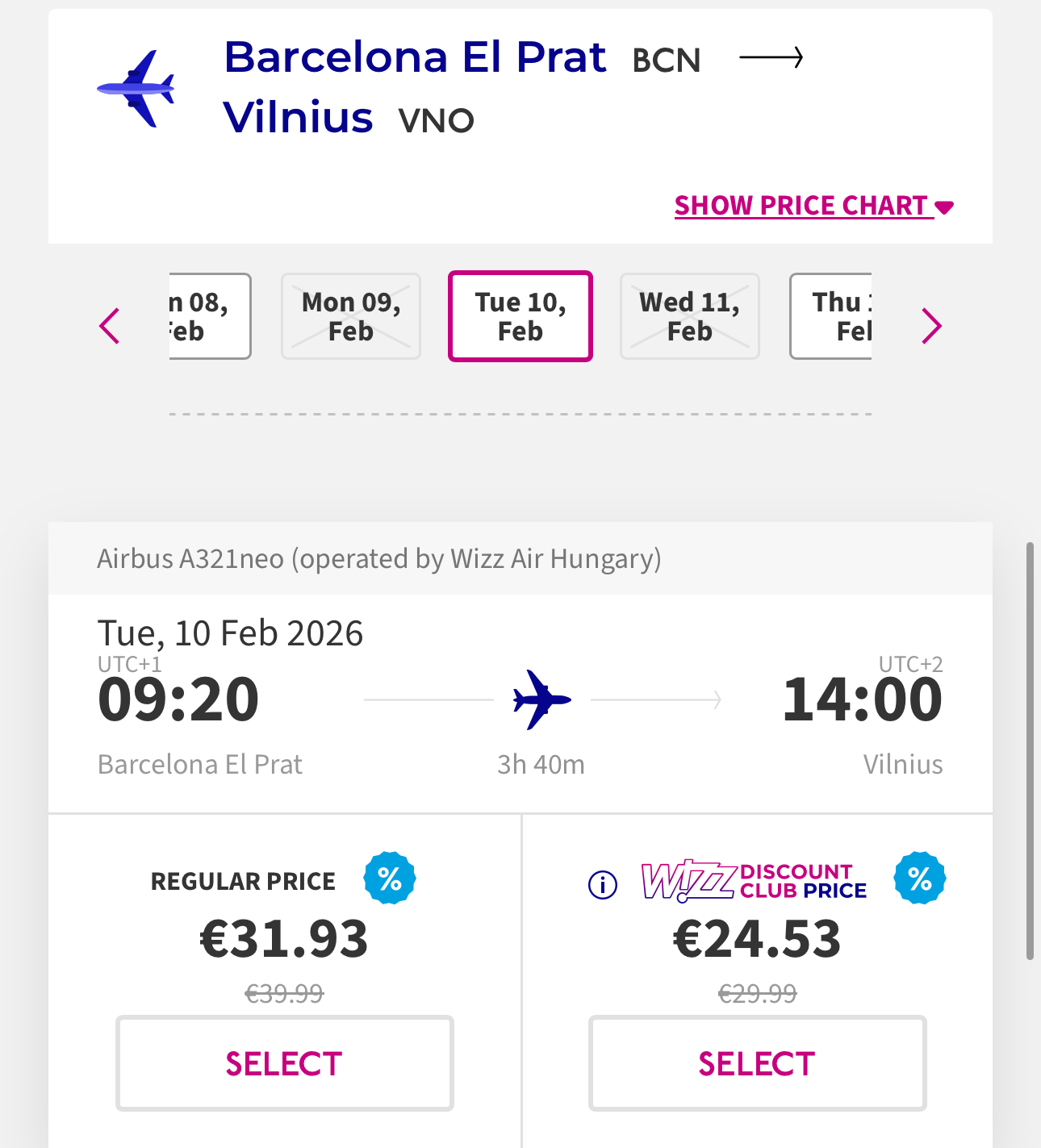Click the purple airplane icon beside the route
Screen dimensions: 1041x1148
click(x=136, y=88)
